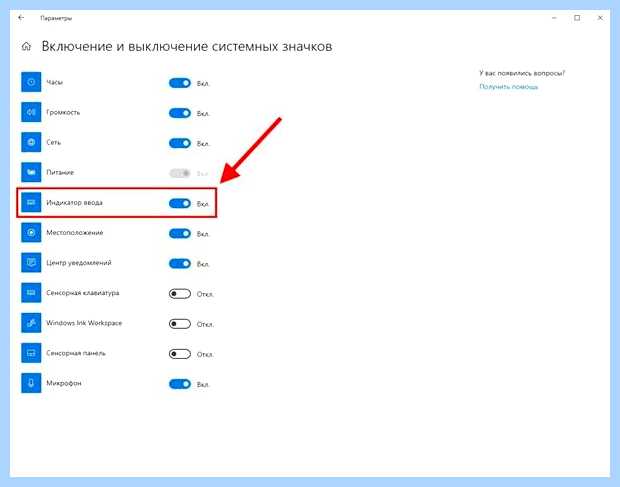Click the Windows Ink Workspace pen icon
The image size is (620, 487).
(x=31, y=323)
